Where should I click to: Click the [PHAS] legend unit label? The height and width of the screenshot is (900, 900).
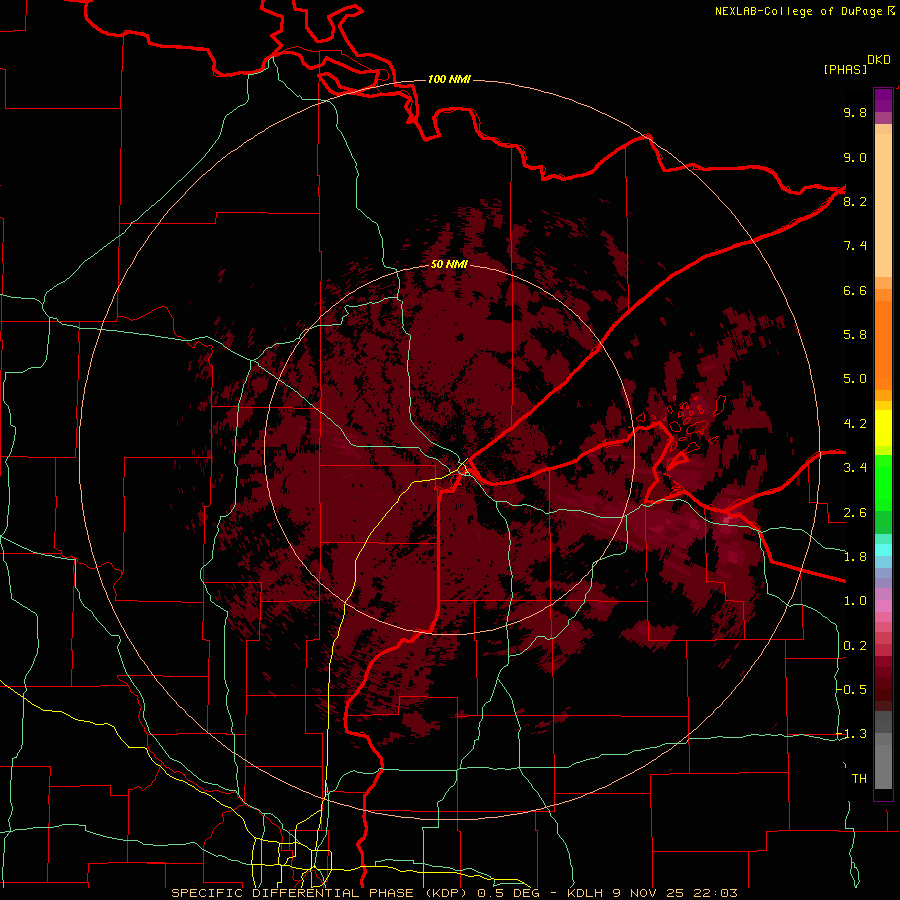tap(845, 69)
